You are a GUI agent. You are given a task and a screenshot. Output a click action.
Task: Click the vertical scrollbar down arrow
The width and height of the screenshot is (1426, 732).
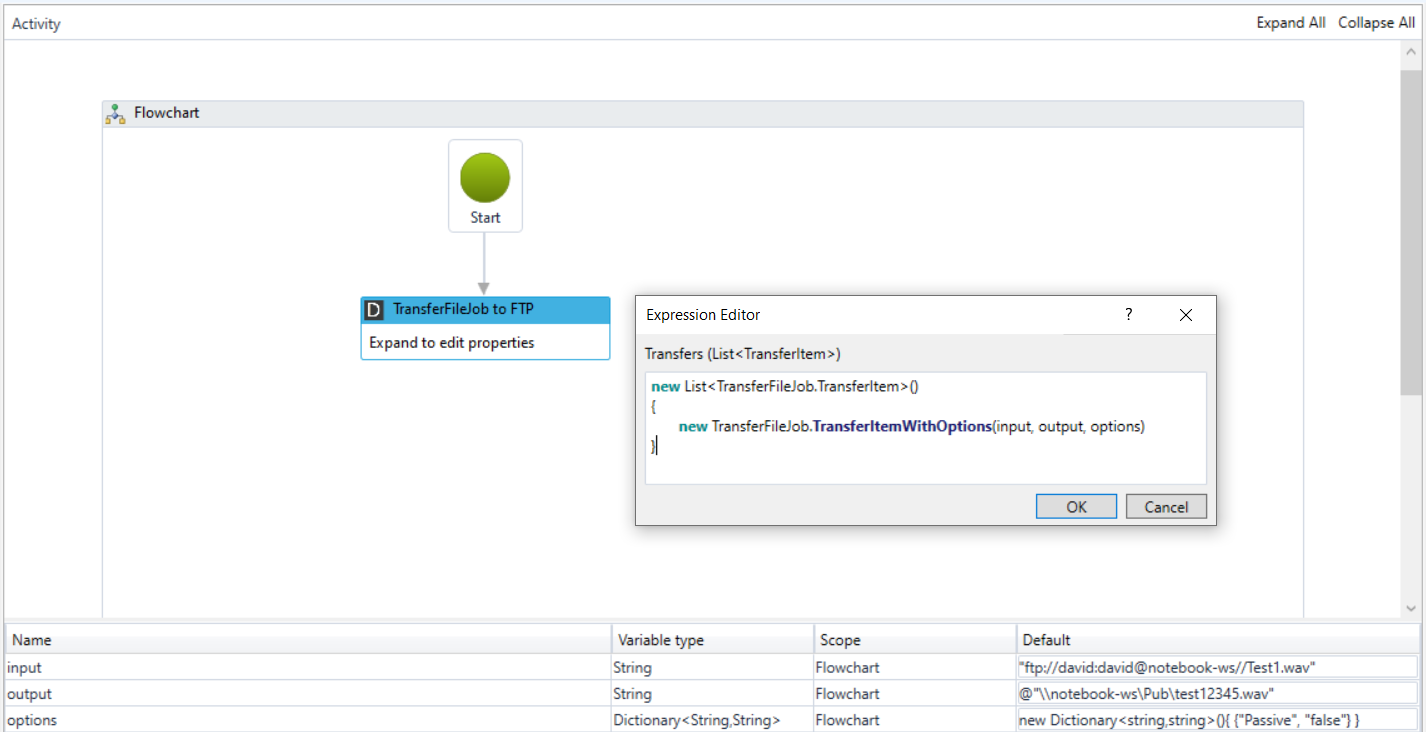(1411, 608)
